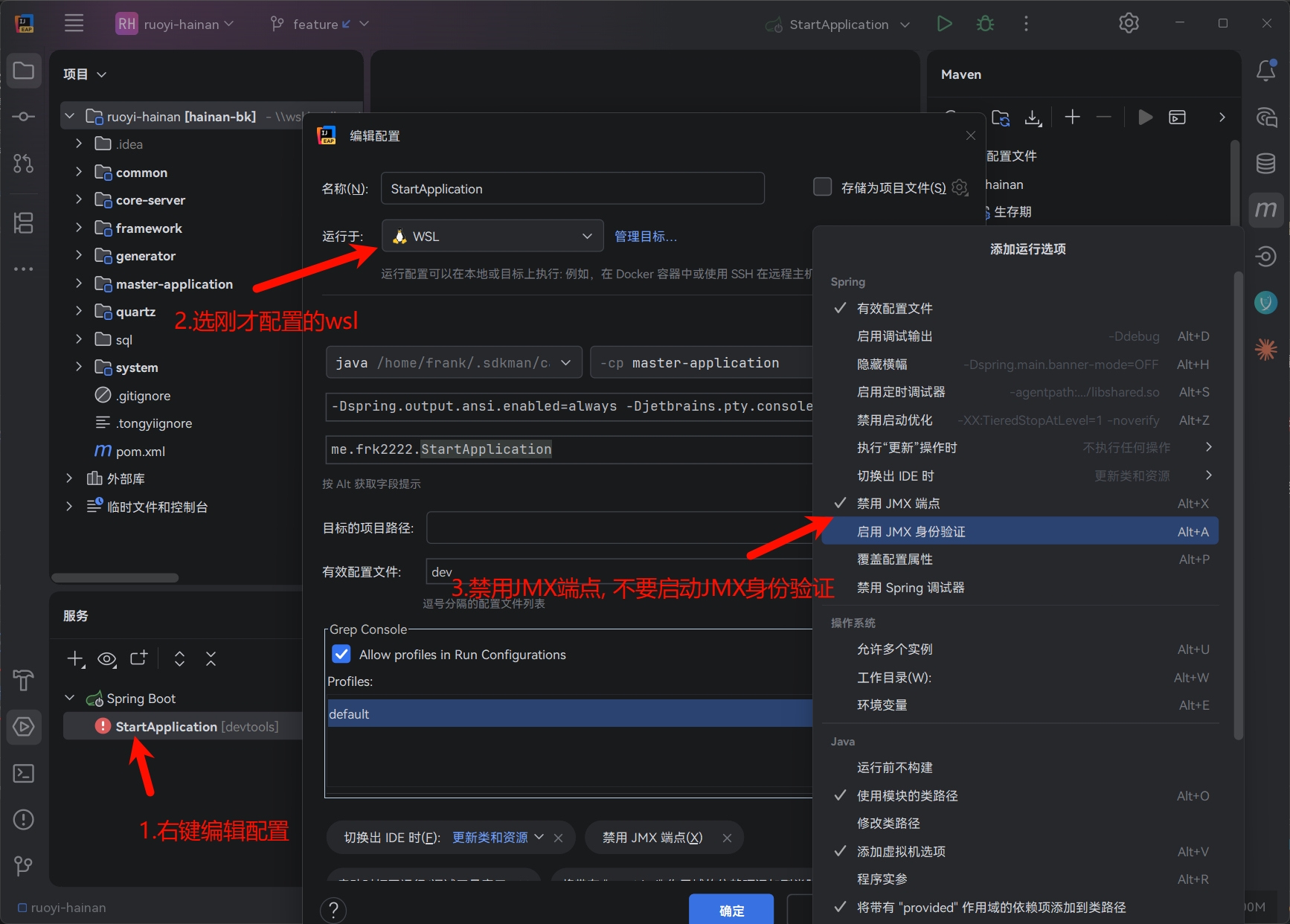Expand the common module folder
Viewport: 1290px width, 924px height.
(79, 172)
